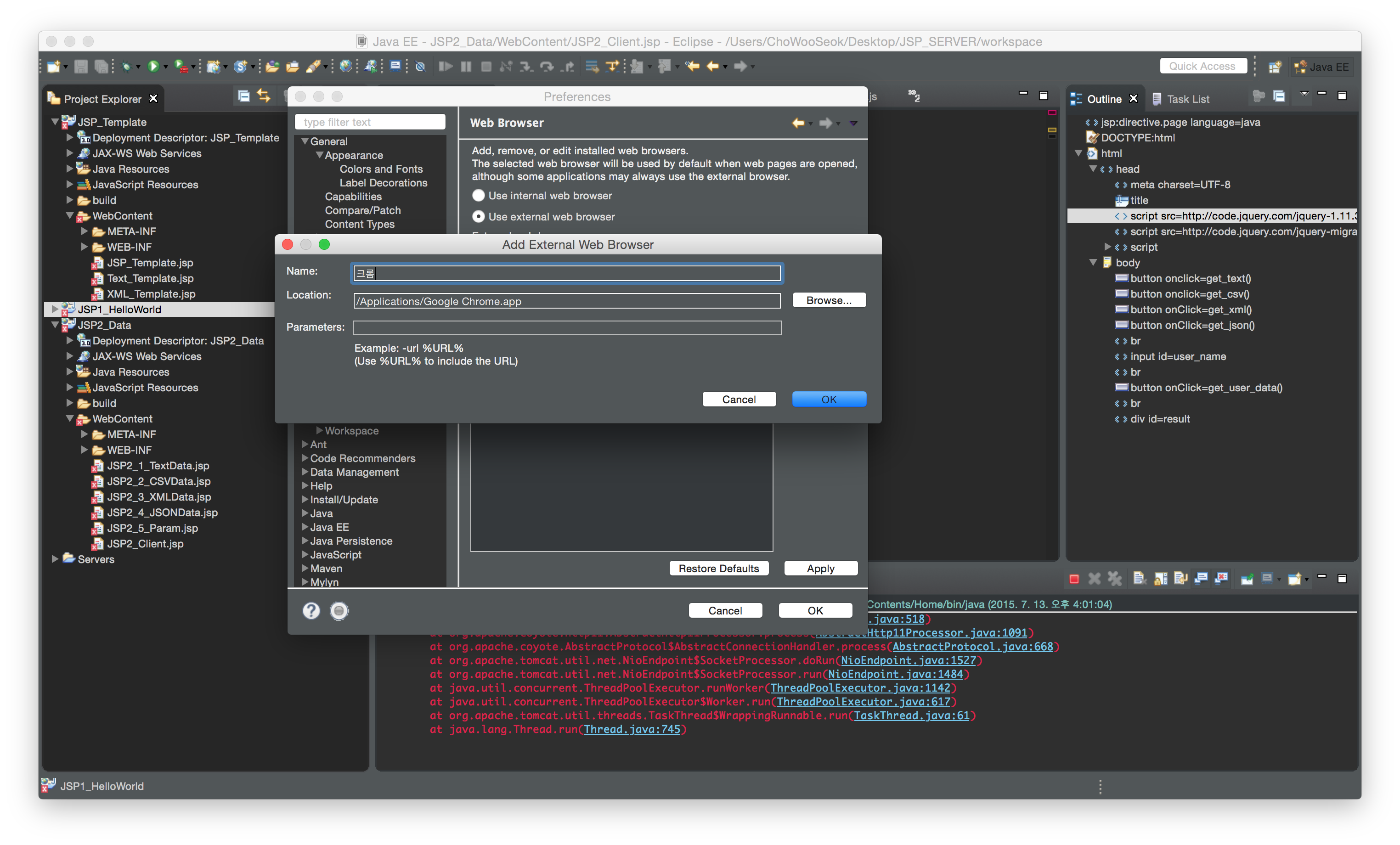
Task: Click the green Run toolbar icon
Action: pos(152,67)
